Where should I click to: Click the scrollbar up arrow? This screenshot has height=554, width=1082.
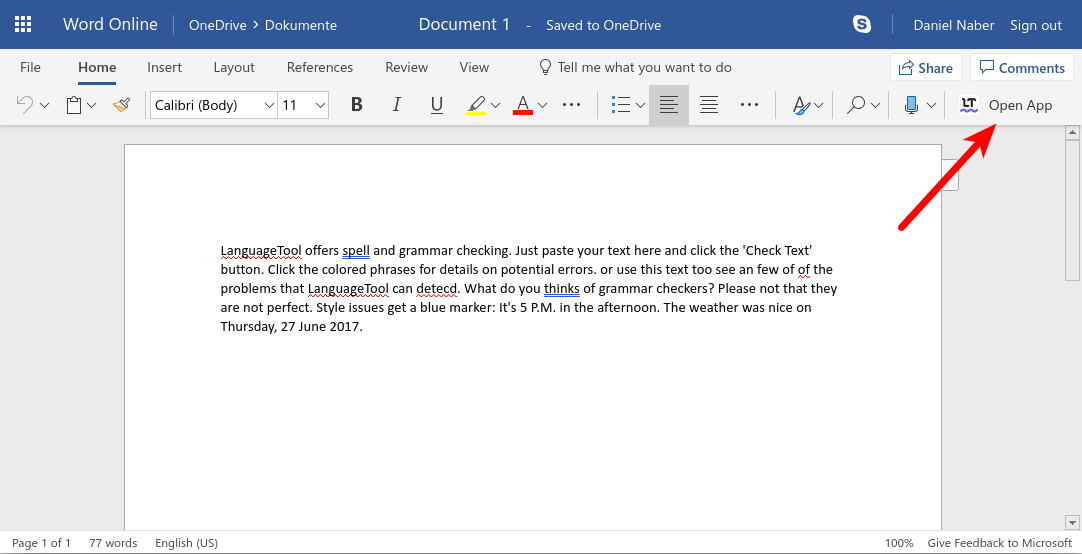[1072, 132]
